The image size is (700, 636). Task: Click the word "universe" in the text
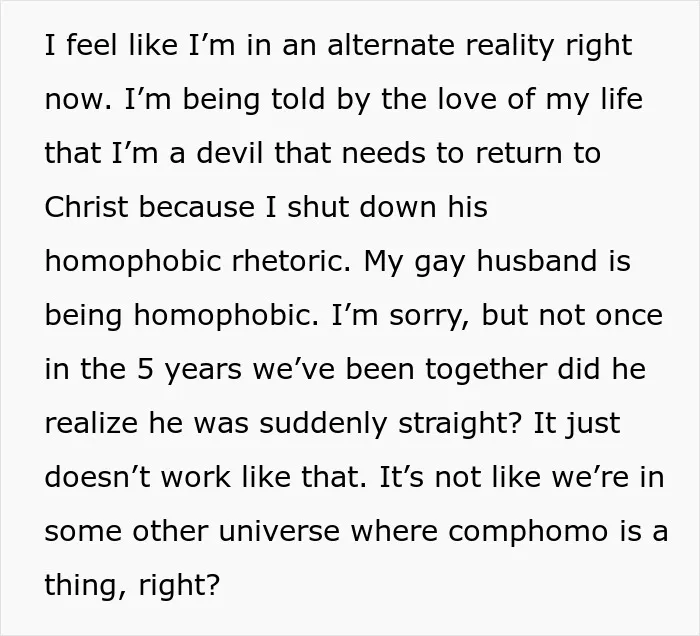279,532
